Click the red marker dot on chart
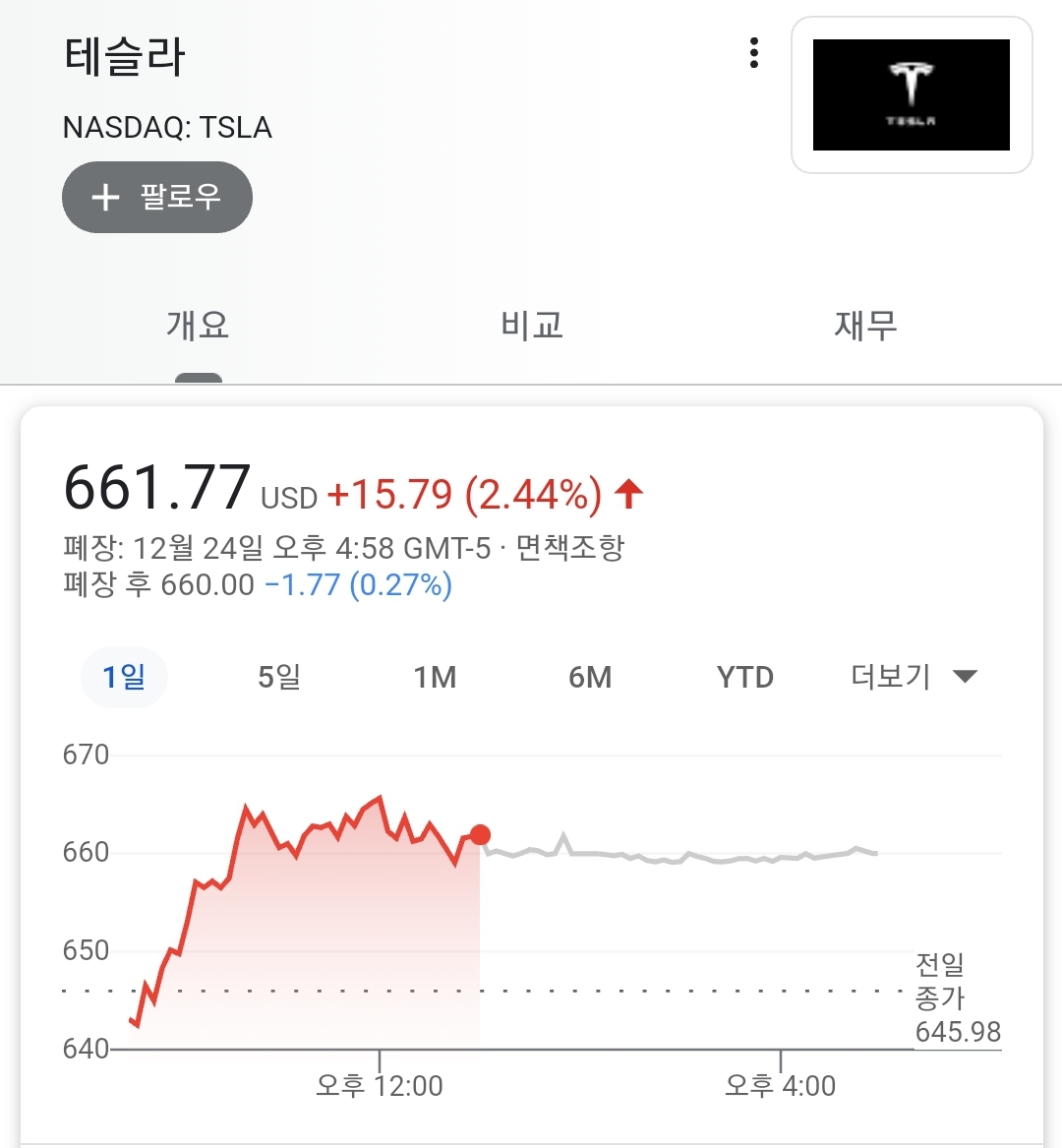Viewport: 1062px width, 1148px height. coord(480,835)
